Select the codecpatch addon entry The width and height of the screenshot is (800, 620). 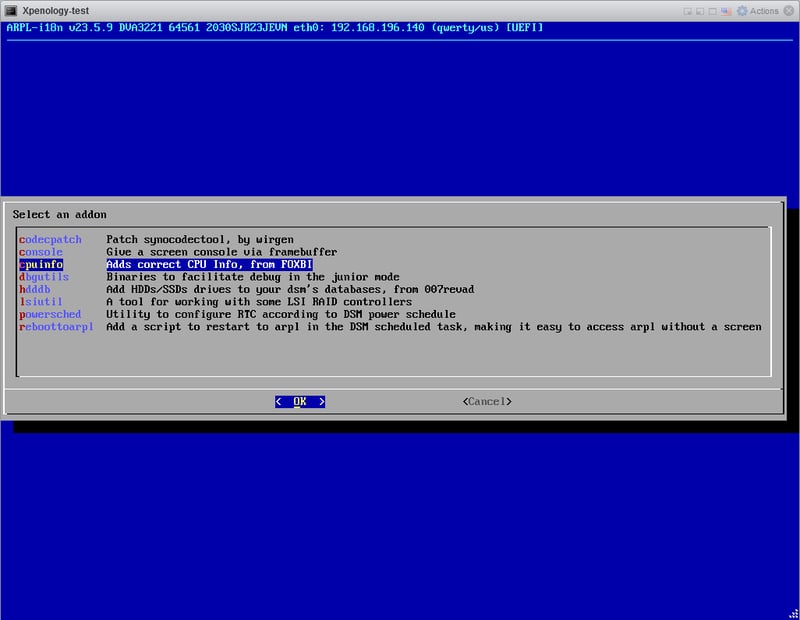tap(50, 240)
